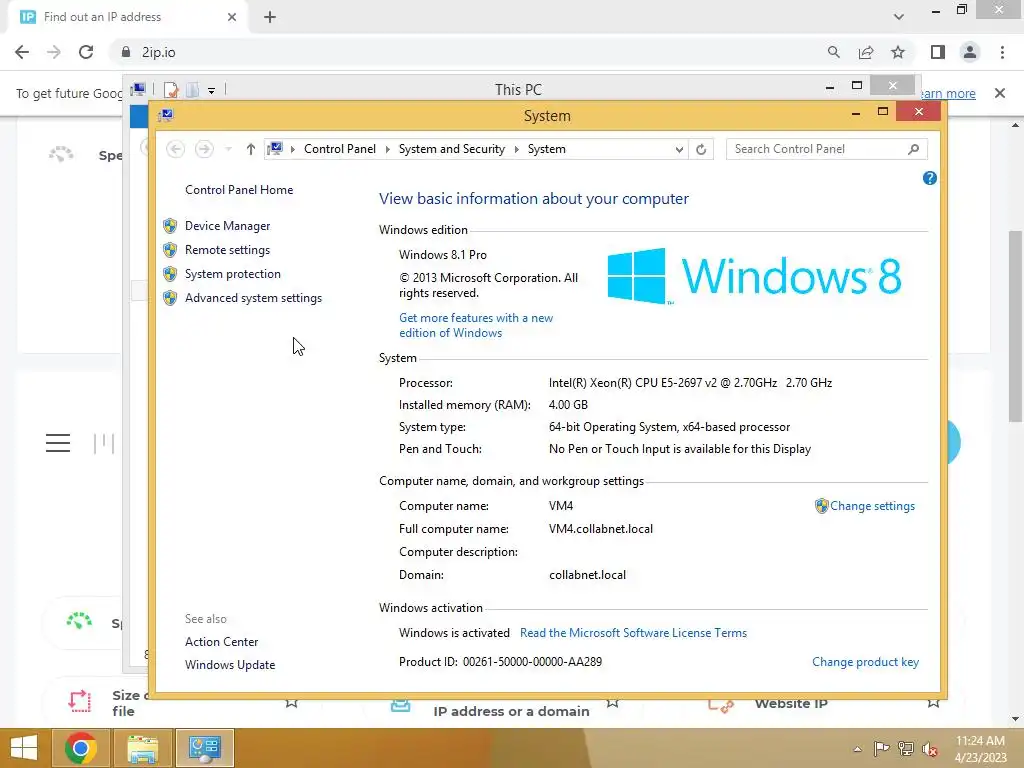This screenshot has height=768, width=1024.
Task: Click the Control Panel taskbar icon
Action: click(x=204, y=748)
